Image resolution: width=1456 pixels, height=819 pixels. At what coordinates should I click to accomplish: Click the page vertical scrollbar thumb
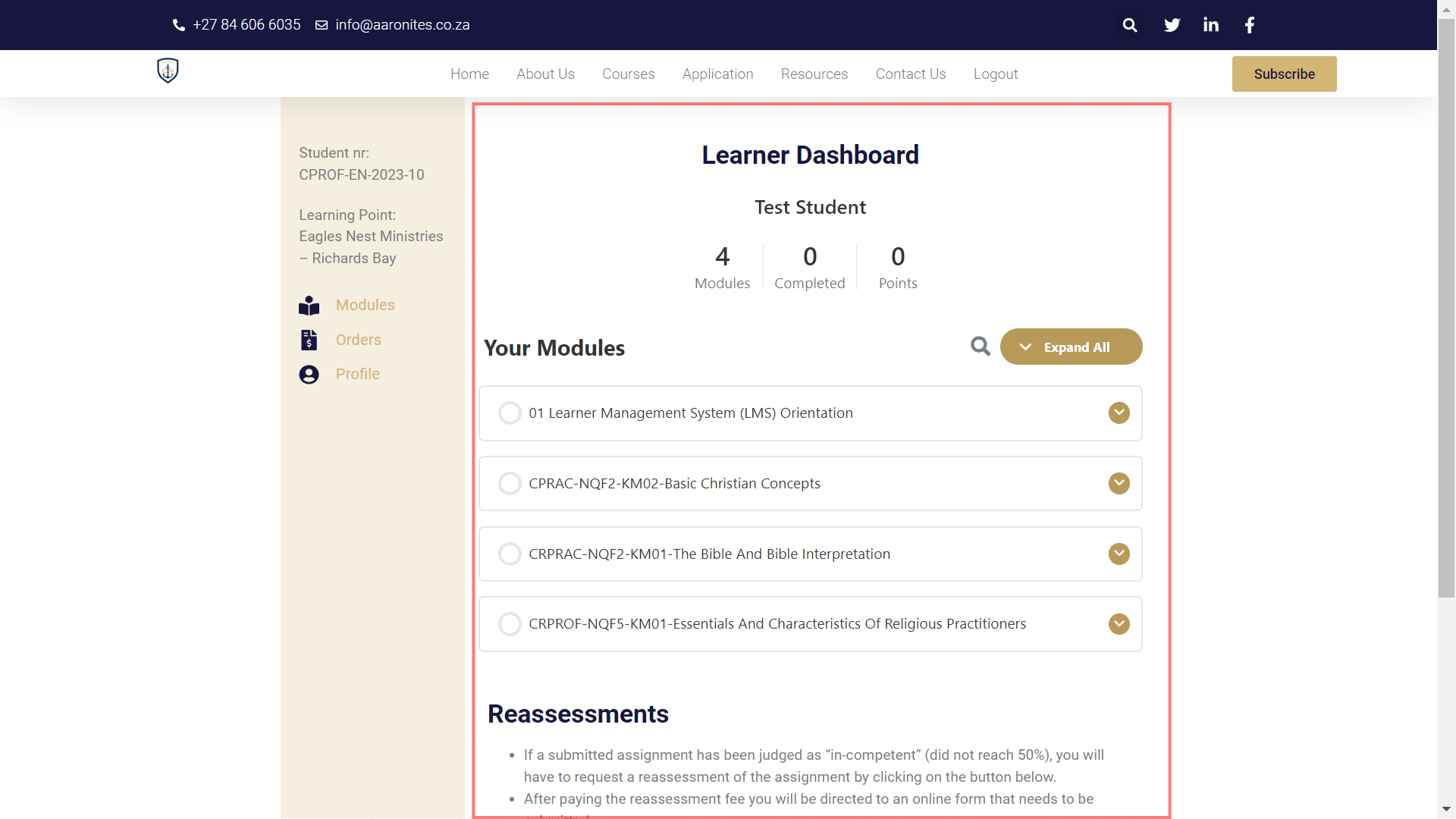click(1446, 308)
